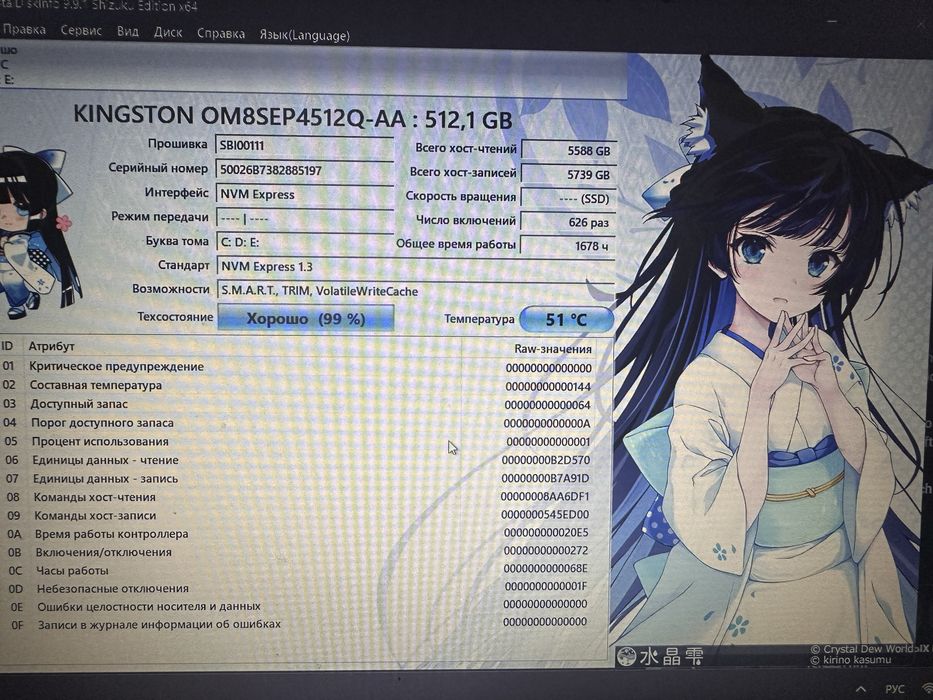Open the Диск menu
The width and height of the screenshot is (933, 700).
(168, 32)
